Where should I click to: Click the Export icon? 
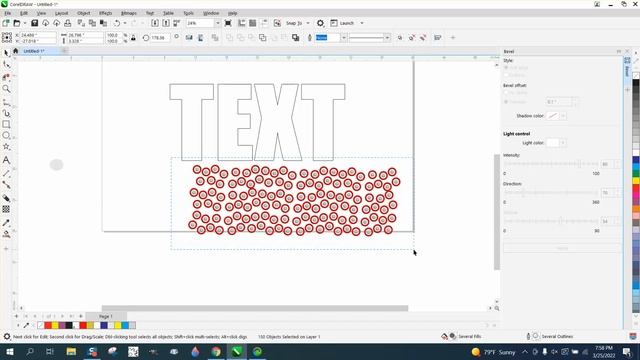166,23
